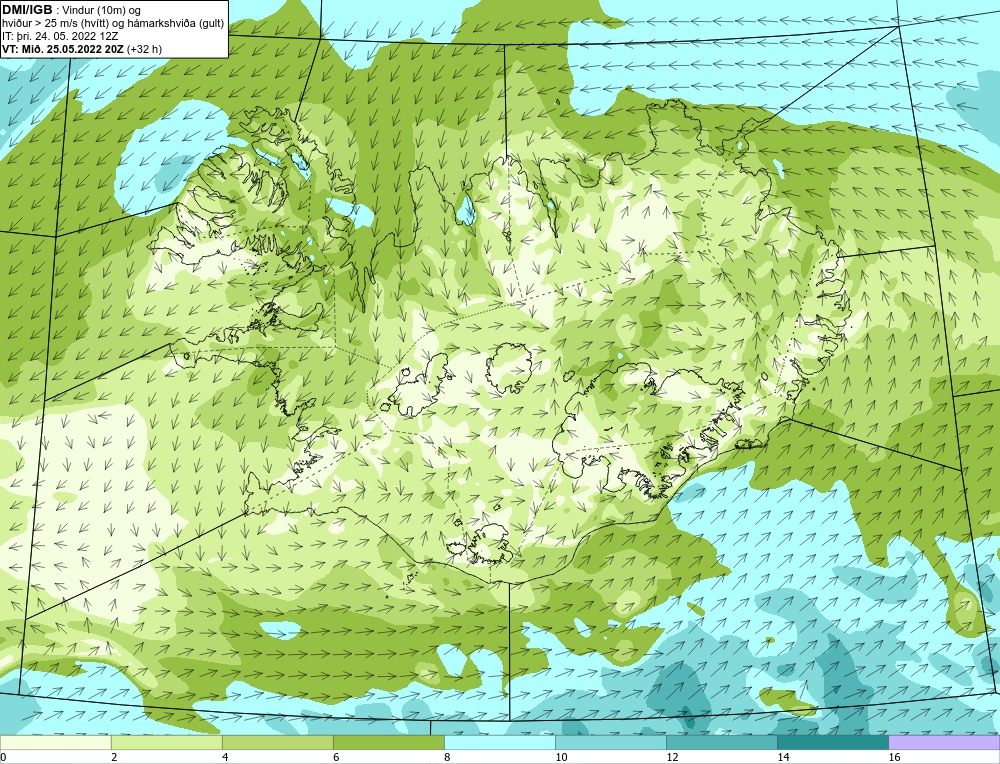The image size is (1000, 764).
Task: Click the legend label '4'
Action: click(225, 758)
